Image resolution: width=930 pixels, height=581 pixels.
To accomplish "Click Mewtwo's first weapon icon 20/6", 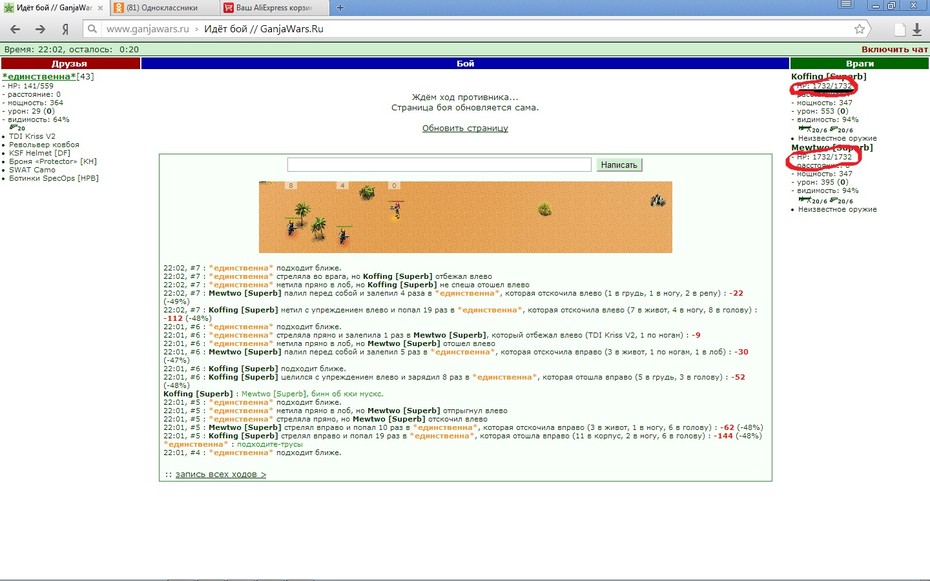I will point(812,201).
